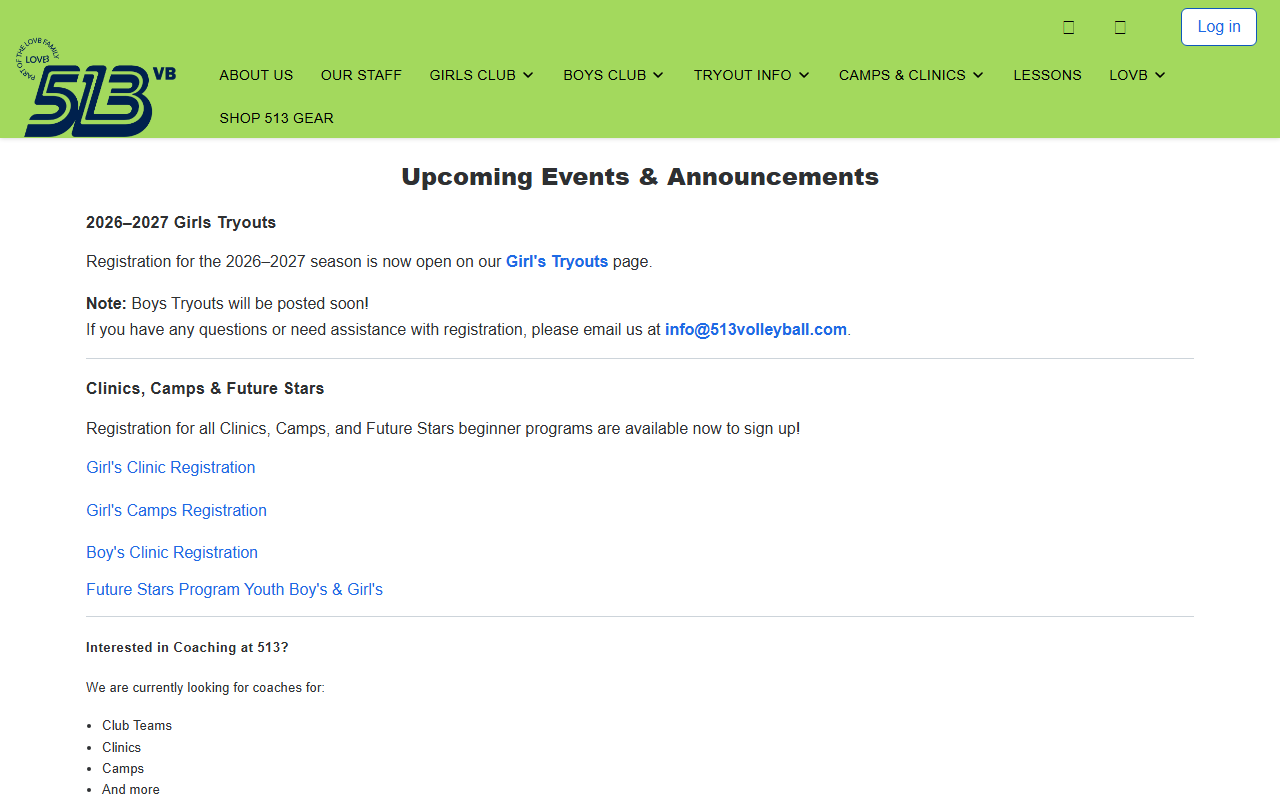Open the About Us page
This screenshot has height=800, width=1280.
(256, 75)
